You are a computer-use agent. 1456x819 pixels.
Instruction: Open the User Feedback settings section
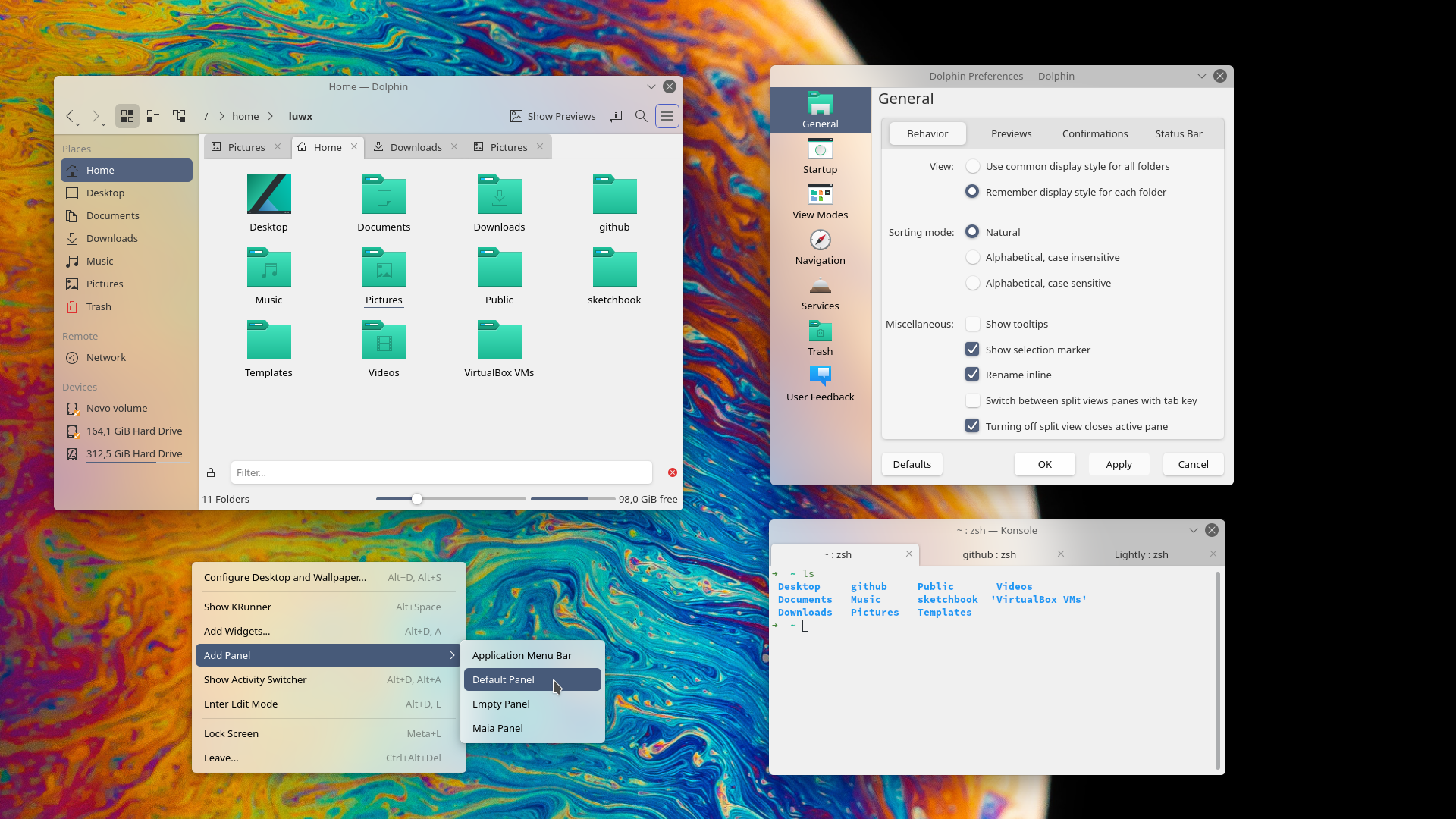point(820,384)
